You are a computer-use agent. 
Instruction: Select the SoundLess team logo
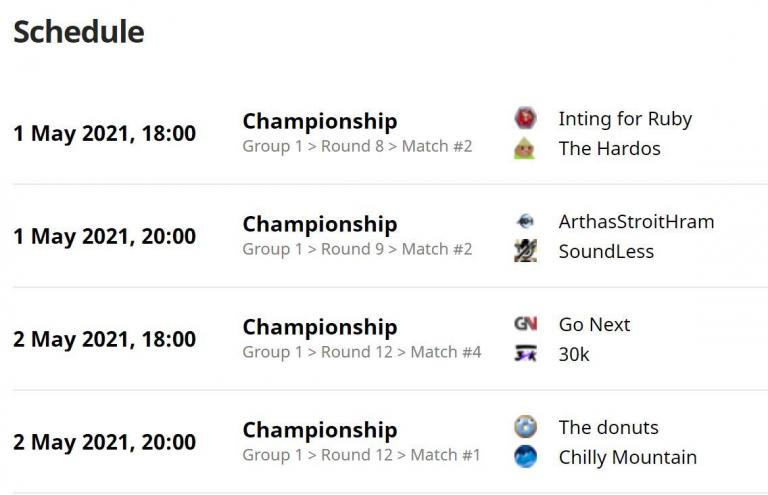tap(525, 251)
